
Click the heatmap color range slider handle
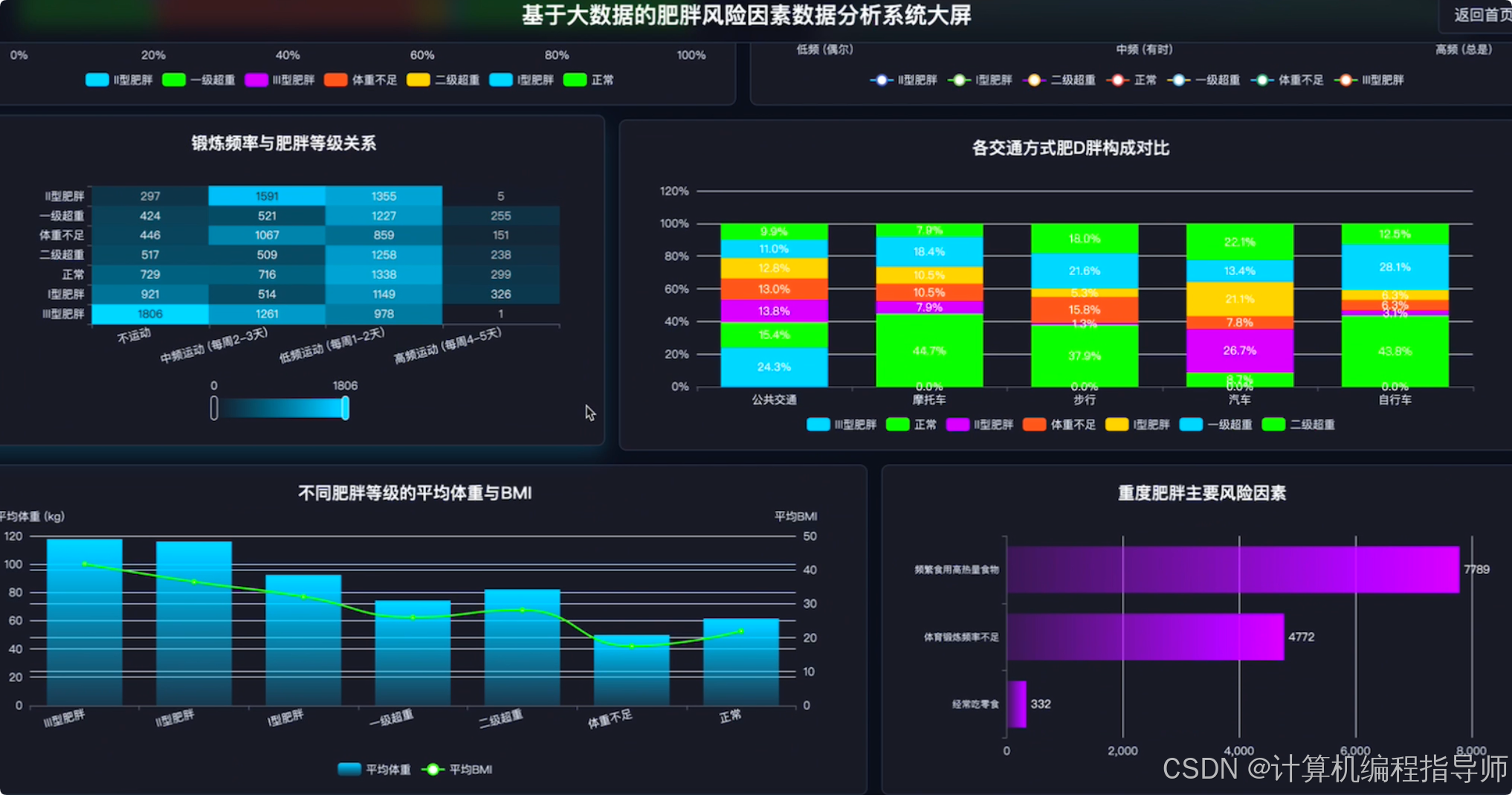click(x=344, y=408)
